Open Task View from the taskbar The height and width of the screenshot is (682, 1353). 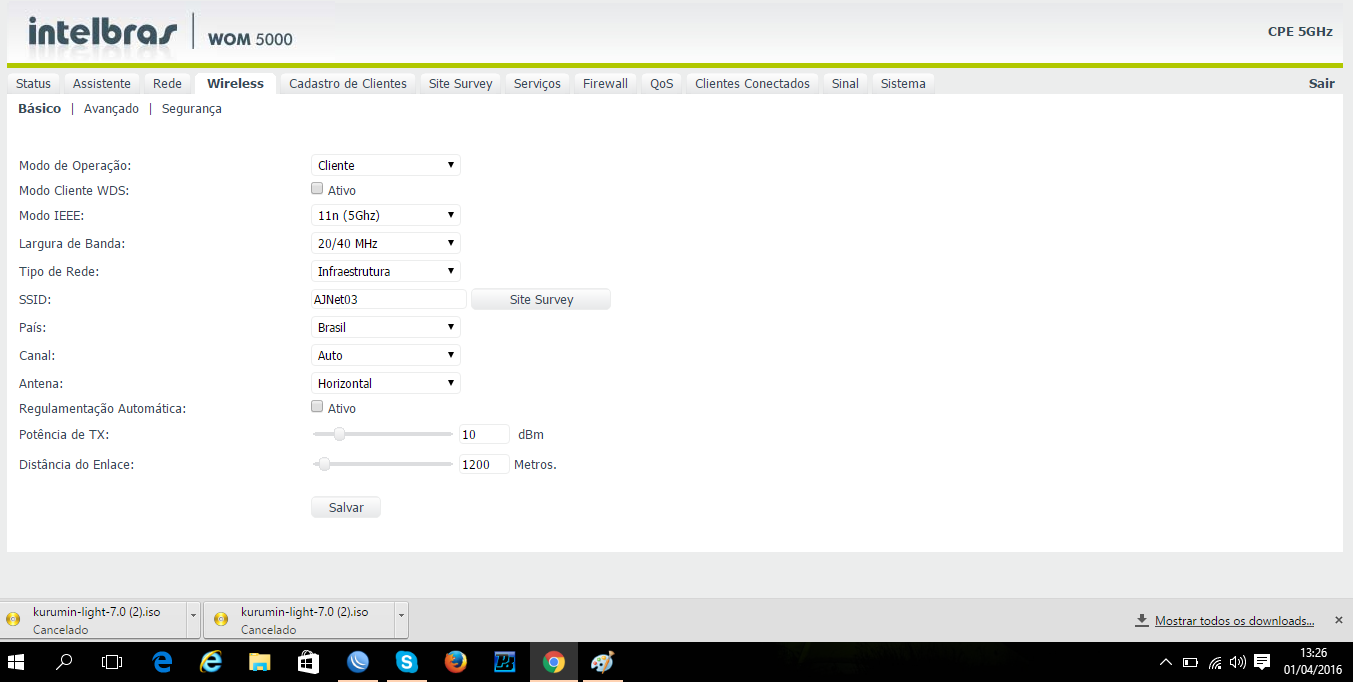pos(112,662)
